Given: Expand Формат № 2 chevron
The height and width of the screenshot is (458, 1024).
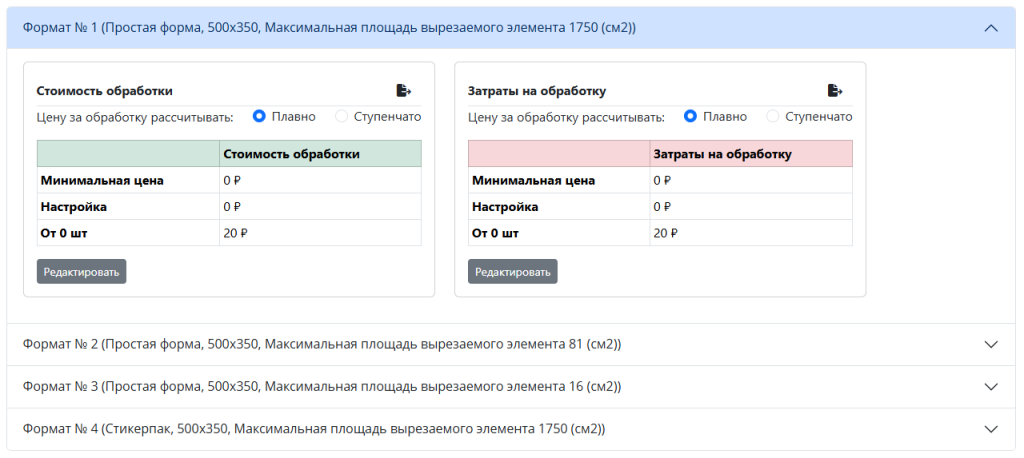Looking at the screenshot, I should click(x=991, y=344).
